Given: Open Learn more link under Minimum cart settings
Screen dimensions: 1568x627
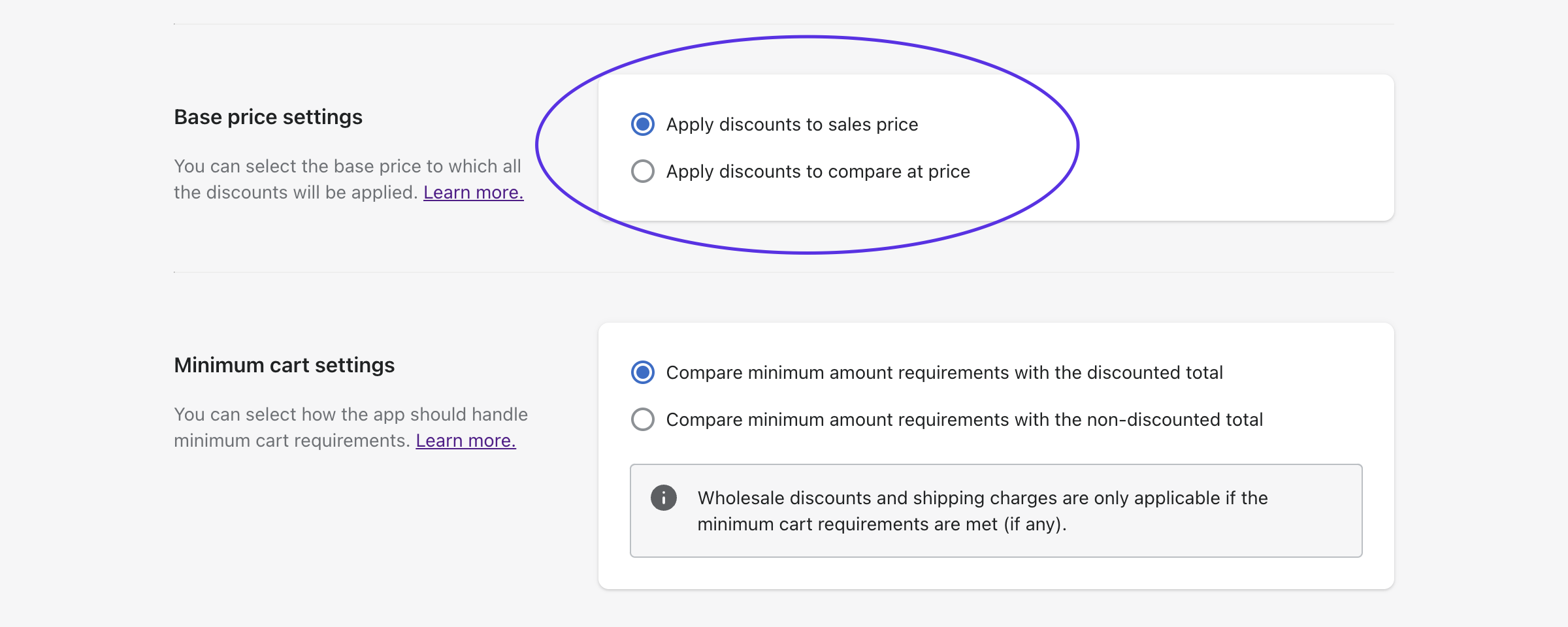Looking at the screenshot, I should coord(465,441).
